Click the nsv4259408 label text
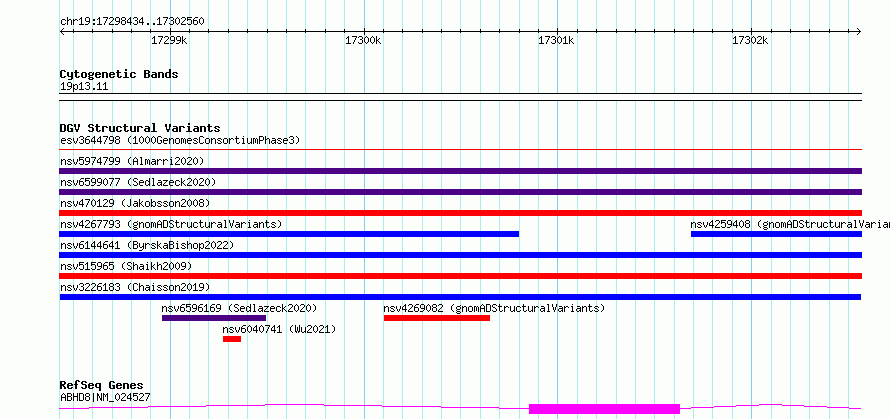The image size is (890, 419). point(790,224)
